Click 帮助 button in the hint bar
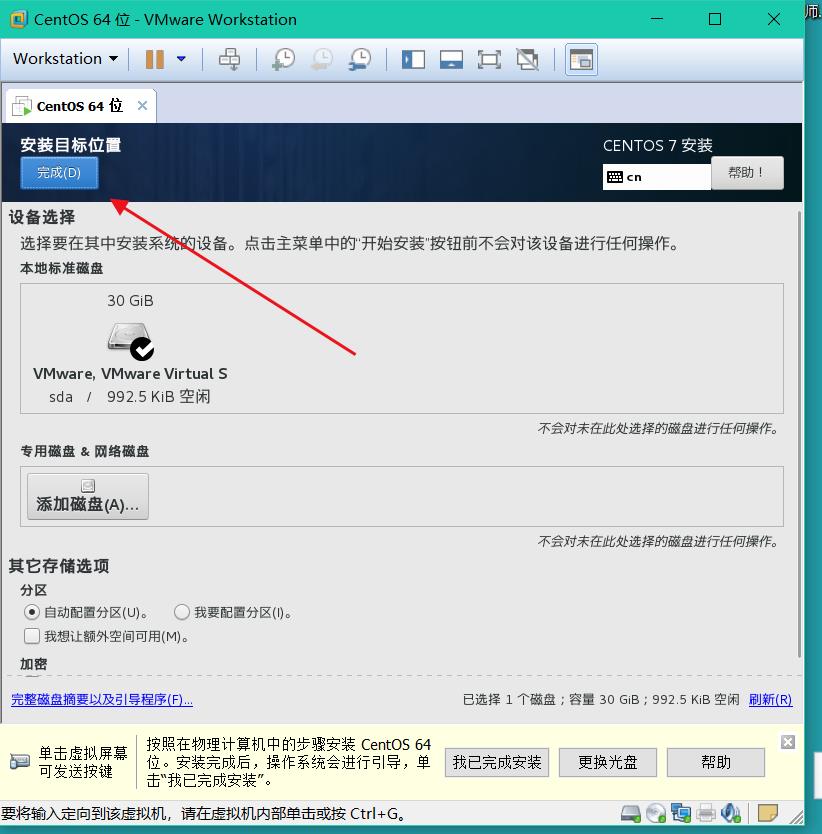 coord(716,762)
